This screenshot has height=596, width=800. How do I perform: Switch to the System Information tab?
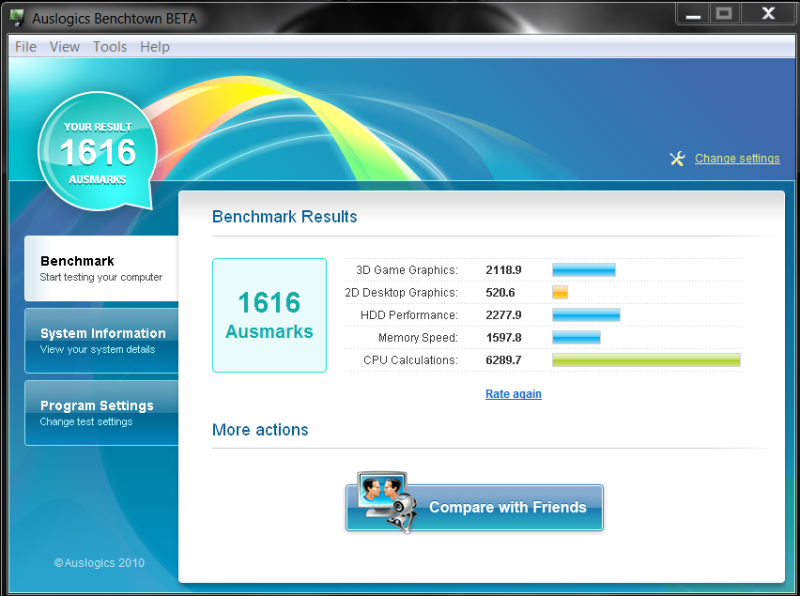point(102,341)
